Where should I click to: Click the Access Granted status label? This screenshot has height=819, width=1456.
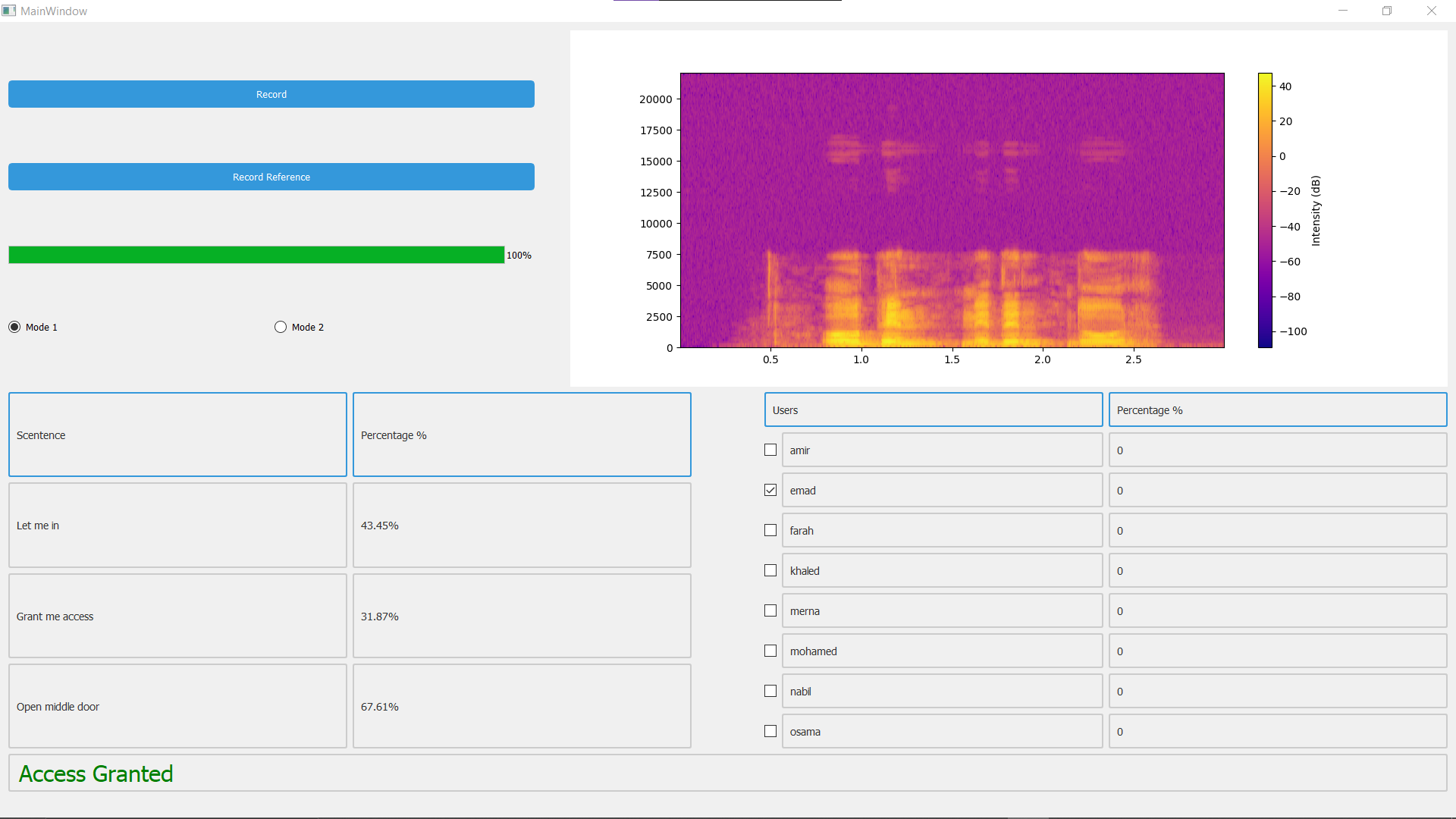94,773
